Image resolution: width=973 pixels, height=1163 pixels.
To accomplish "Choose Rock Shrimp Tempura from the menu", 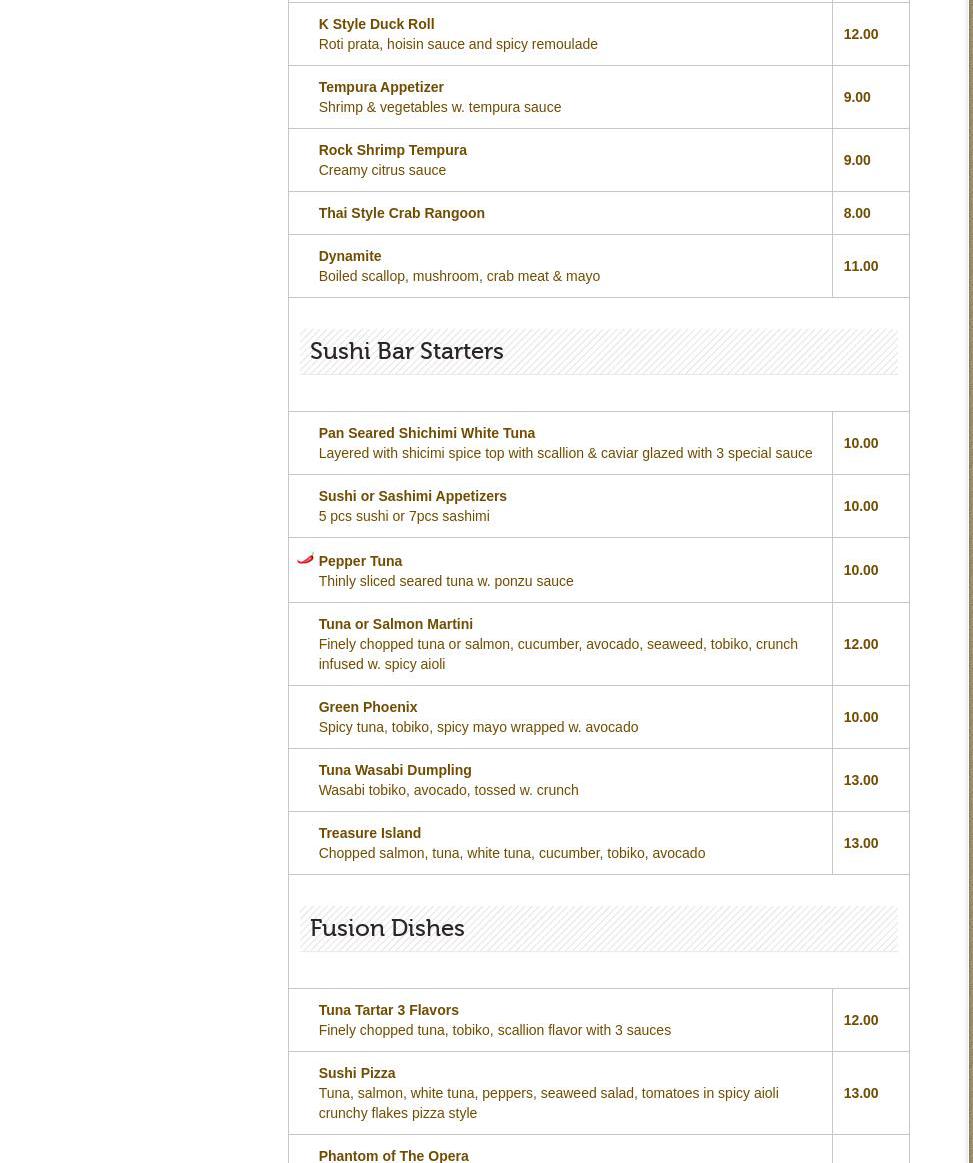I will [x=392, y=150].
